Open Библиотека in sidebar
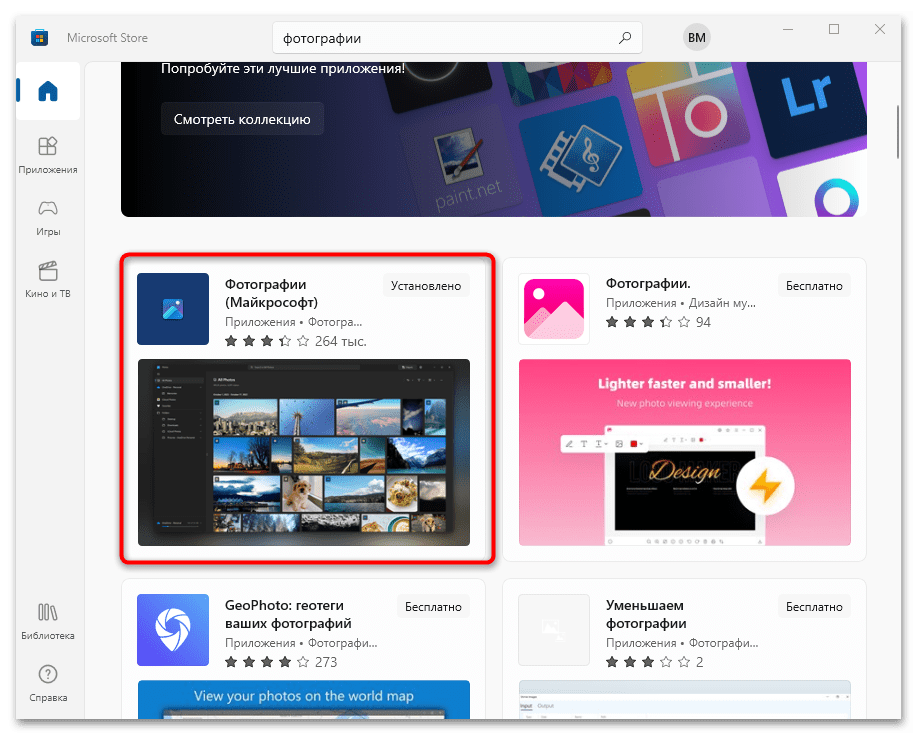The width and height of the screenshot is (917, 735). click(48, 622)
